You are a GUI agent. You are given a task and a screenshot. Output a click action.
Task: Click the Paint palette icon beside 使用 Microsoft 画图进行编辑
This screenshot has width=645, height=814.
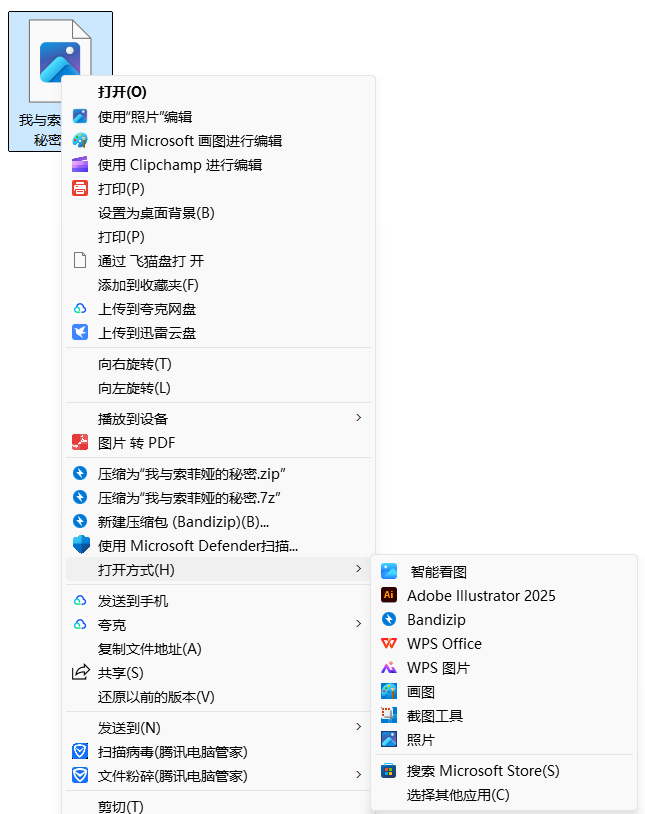coord(80,141)
